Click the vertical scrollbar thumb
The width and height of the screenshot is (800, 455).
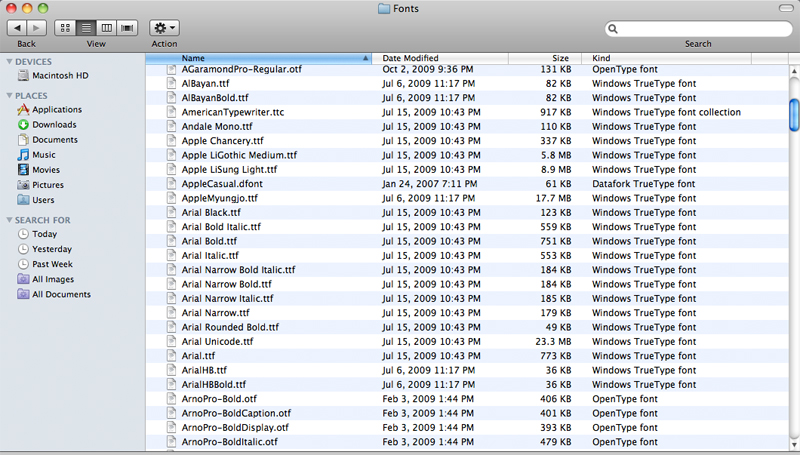[x=794, y=115]
